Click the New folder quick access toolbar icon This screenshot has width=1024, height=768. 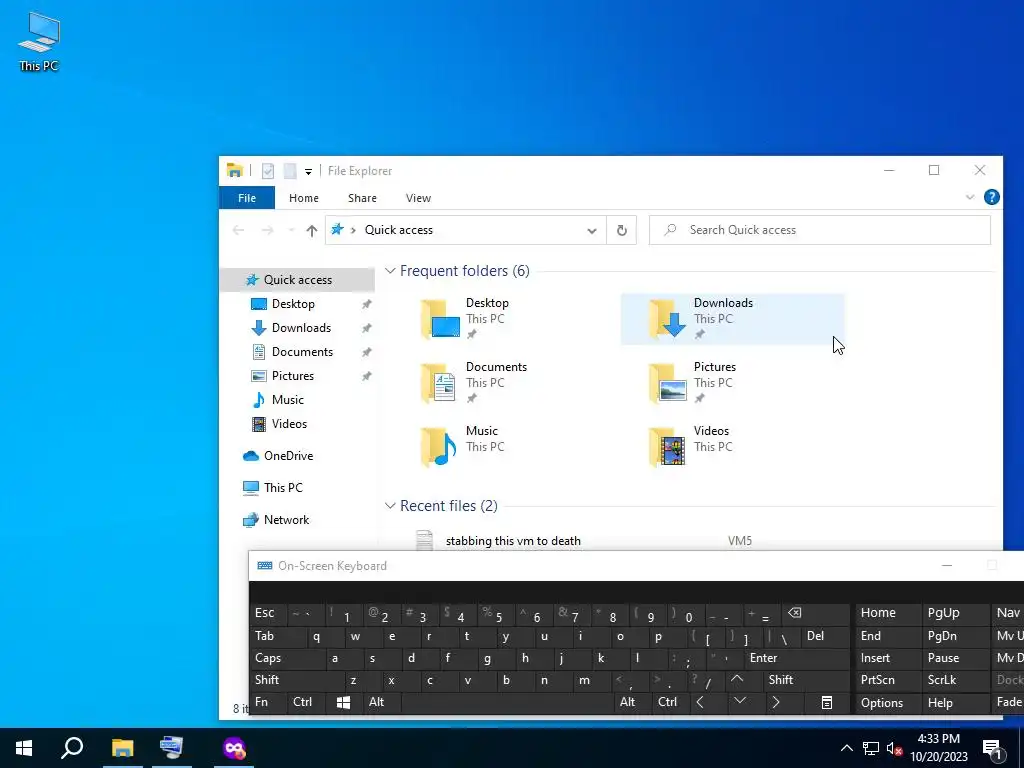coord(290,171)
